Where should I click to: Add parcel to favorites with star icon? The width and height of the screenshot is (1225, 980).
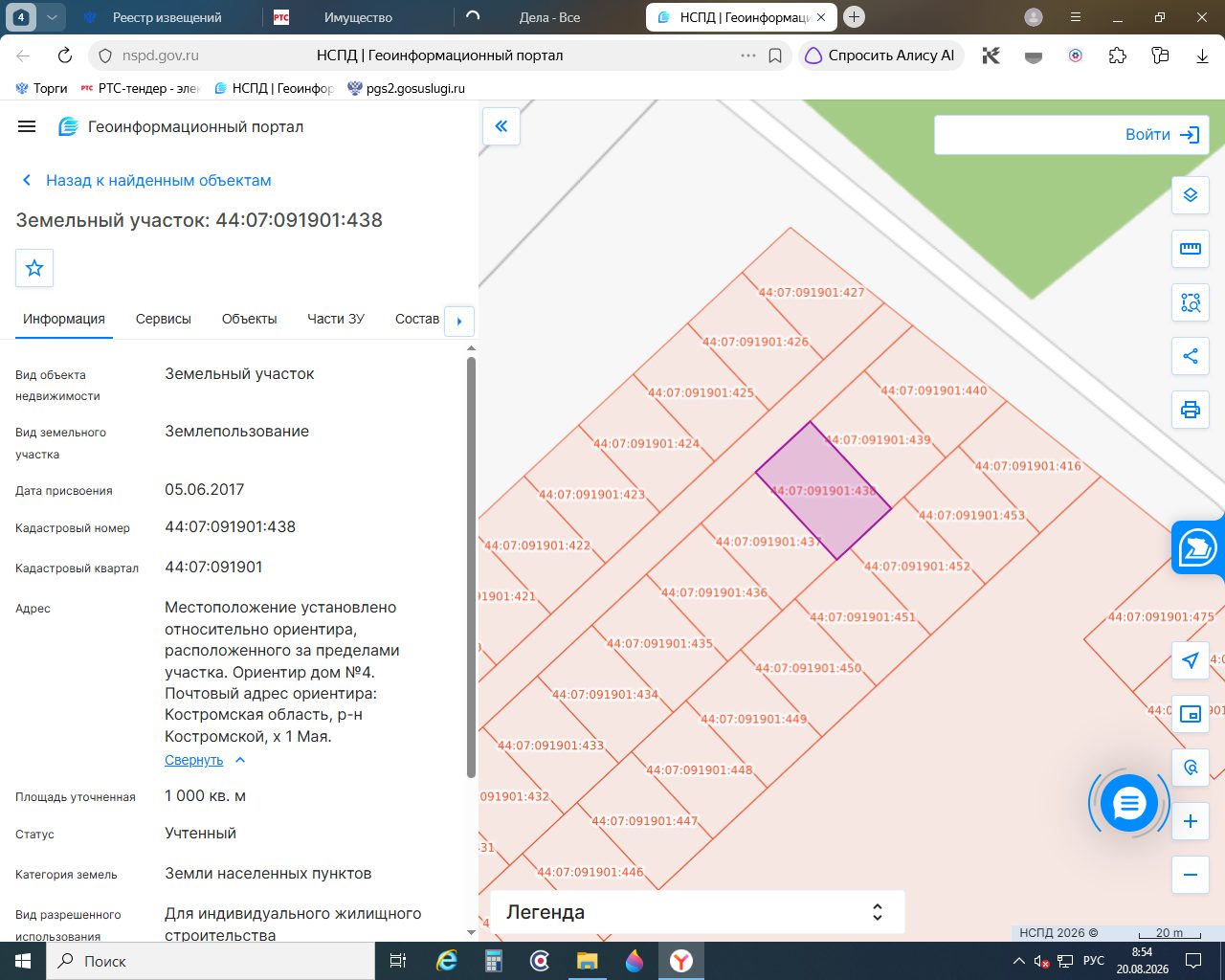34,268
